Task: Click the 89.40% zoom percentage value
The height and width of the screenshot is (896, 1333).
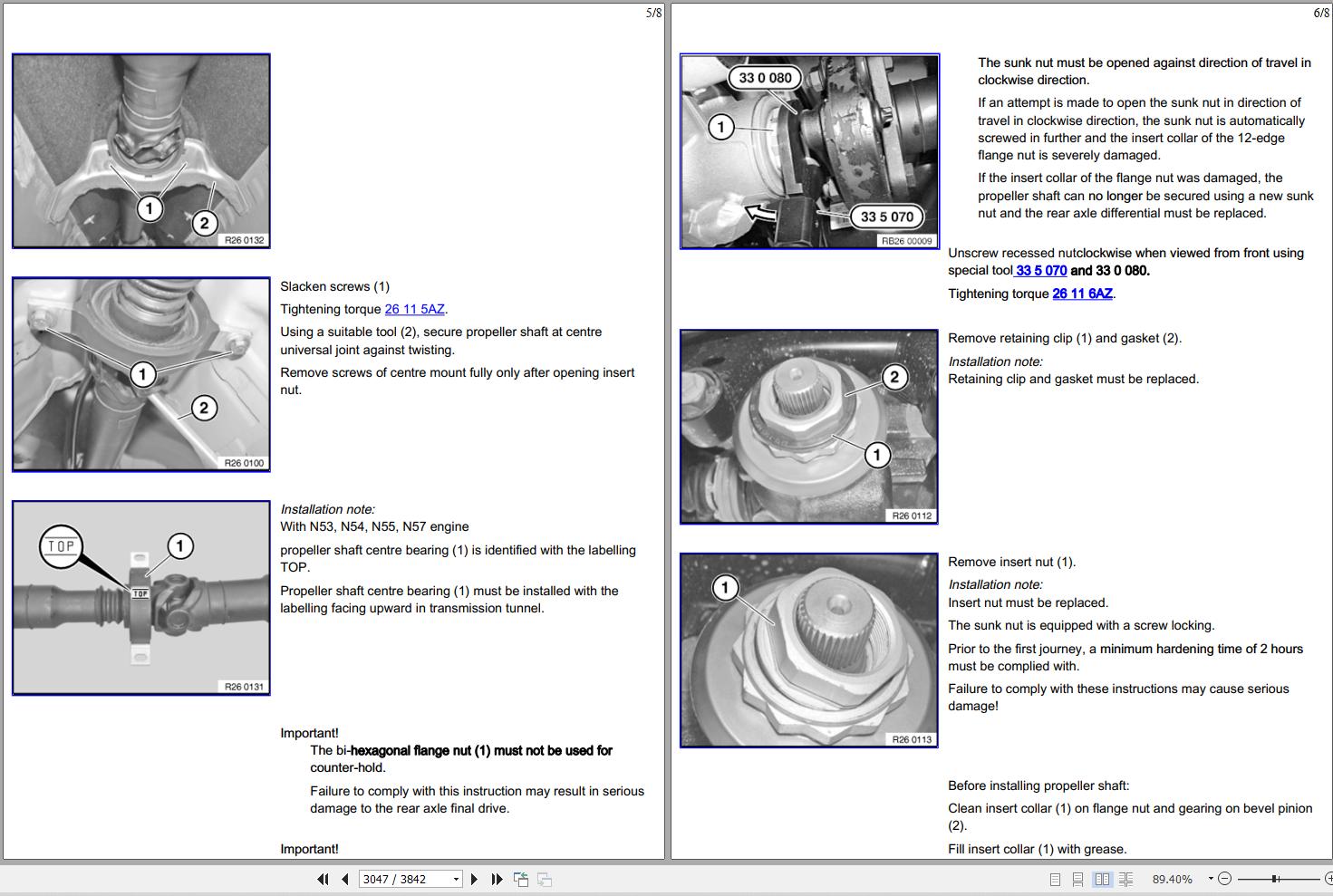Action: click(1173, 879)
